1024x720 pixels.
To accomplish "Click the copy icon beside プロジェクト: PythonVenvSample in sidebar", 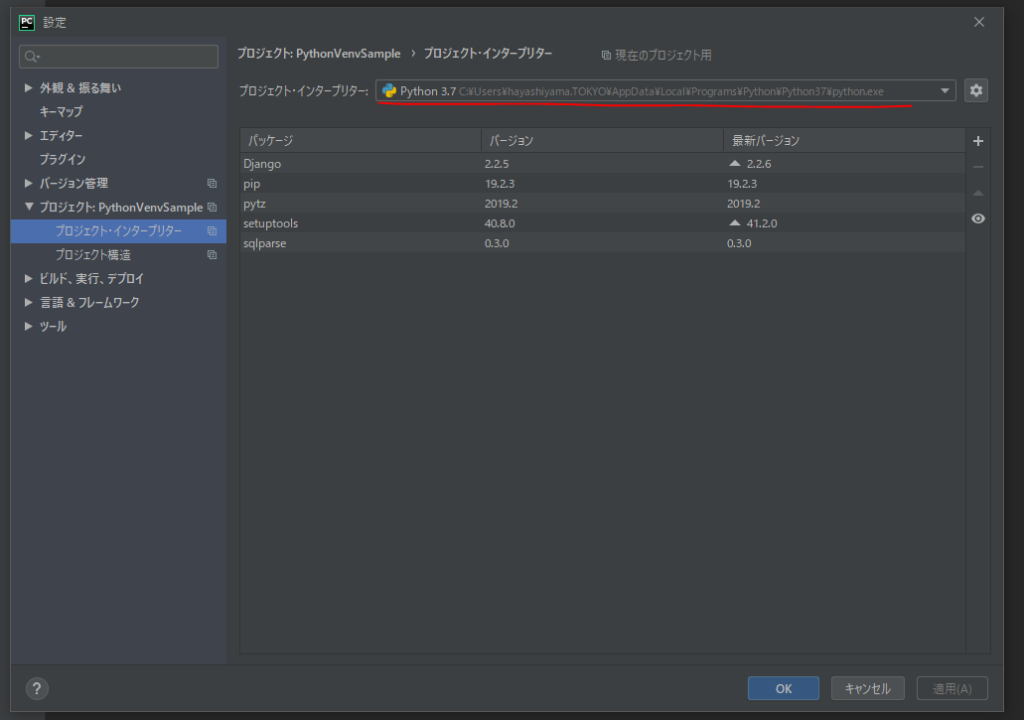I will click(x=212, y=207).
